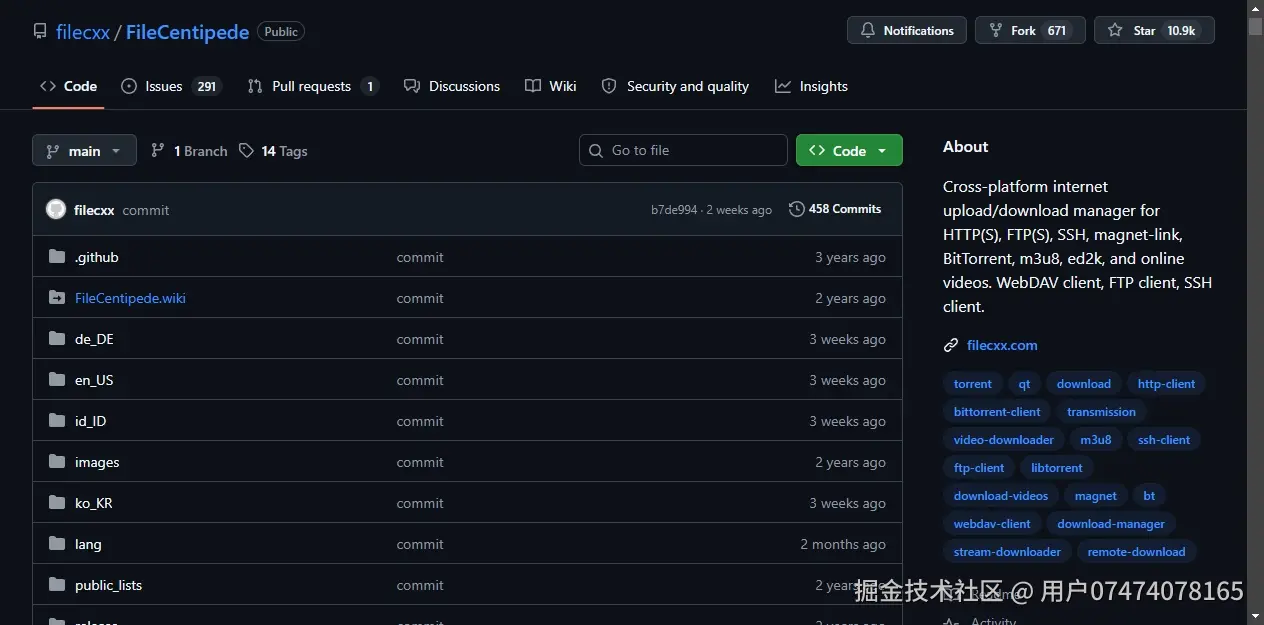Screen dimensions: 1264x625
Task: Go to the Discussions tab
Action: click(x=452, y=86)
